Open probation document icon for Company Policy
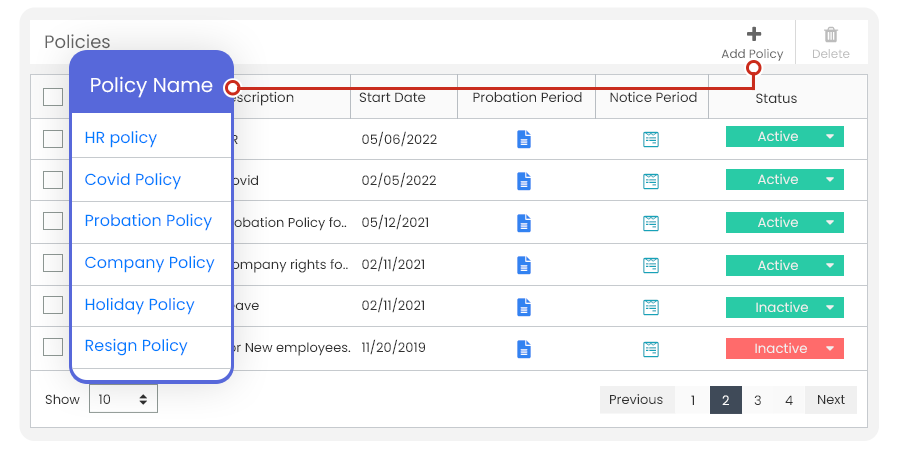This screenshot has width=900, height=449. 523,265
